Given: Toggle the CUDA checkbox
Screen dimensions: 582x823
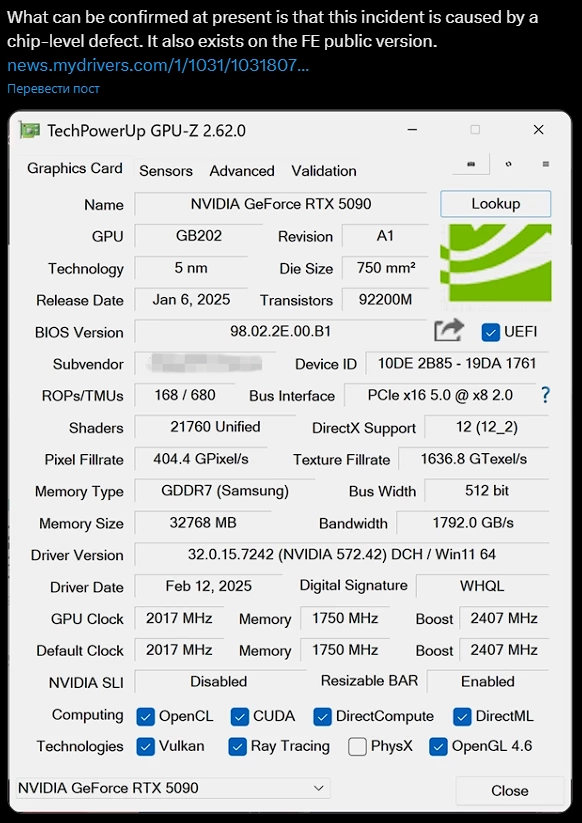Looking at the screenshot, I should tap(239, 716).
